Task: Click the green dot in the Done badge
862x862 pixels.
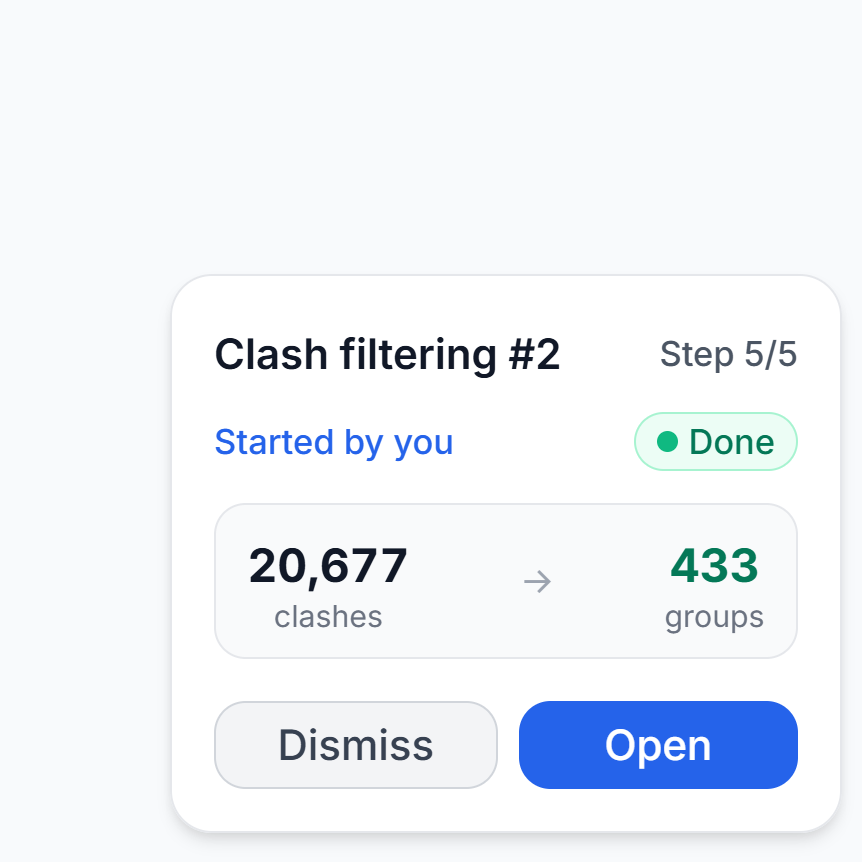Action: pos(668,442)
